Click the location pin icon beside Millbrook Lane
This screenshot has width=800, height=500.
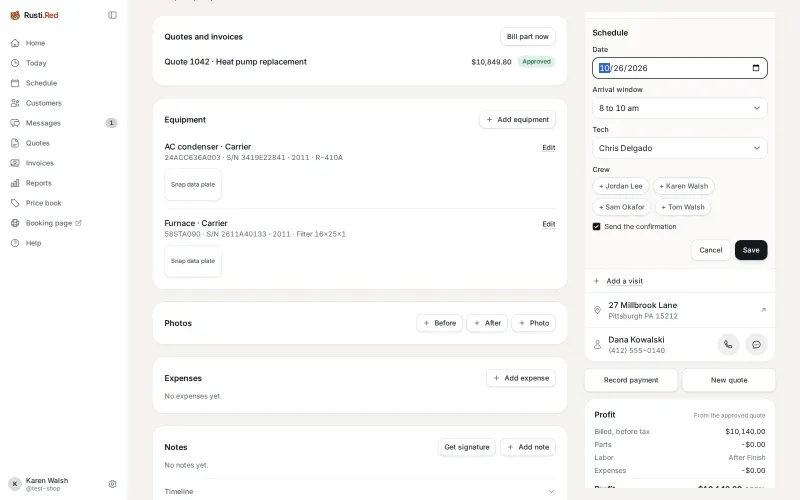tap(597, 310)
